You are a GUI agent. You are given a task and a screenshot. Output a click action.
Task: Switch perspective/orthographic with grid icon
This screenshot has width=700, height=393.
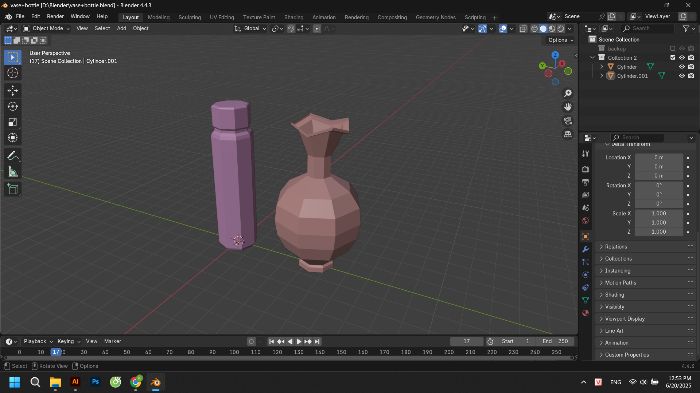[x=568, y=134]
